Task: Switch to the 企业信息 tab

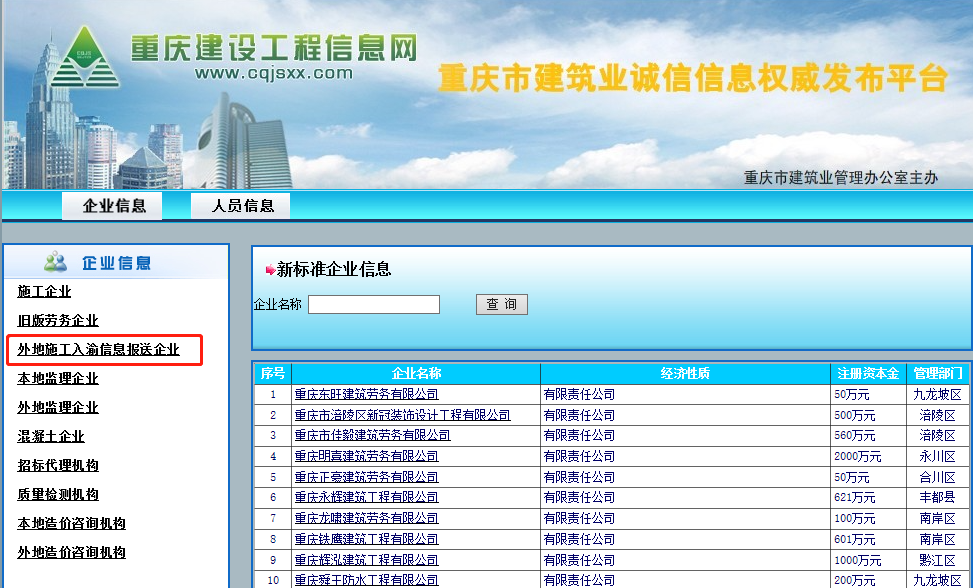Action: tap(114, 206)
